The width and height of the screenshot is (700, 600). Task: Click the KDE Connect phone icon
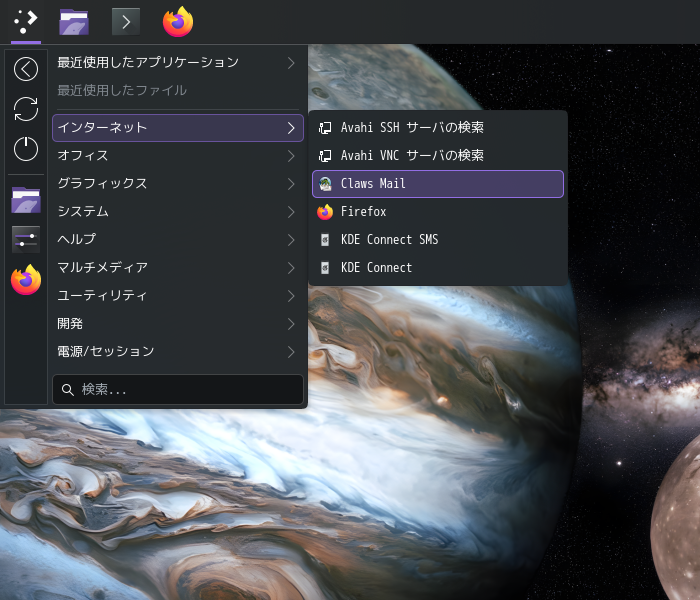coord(325,268)
